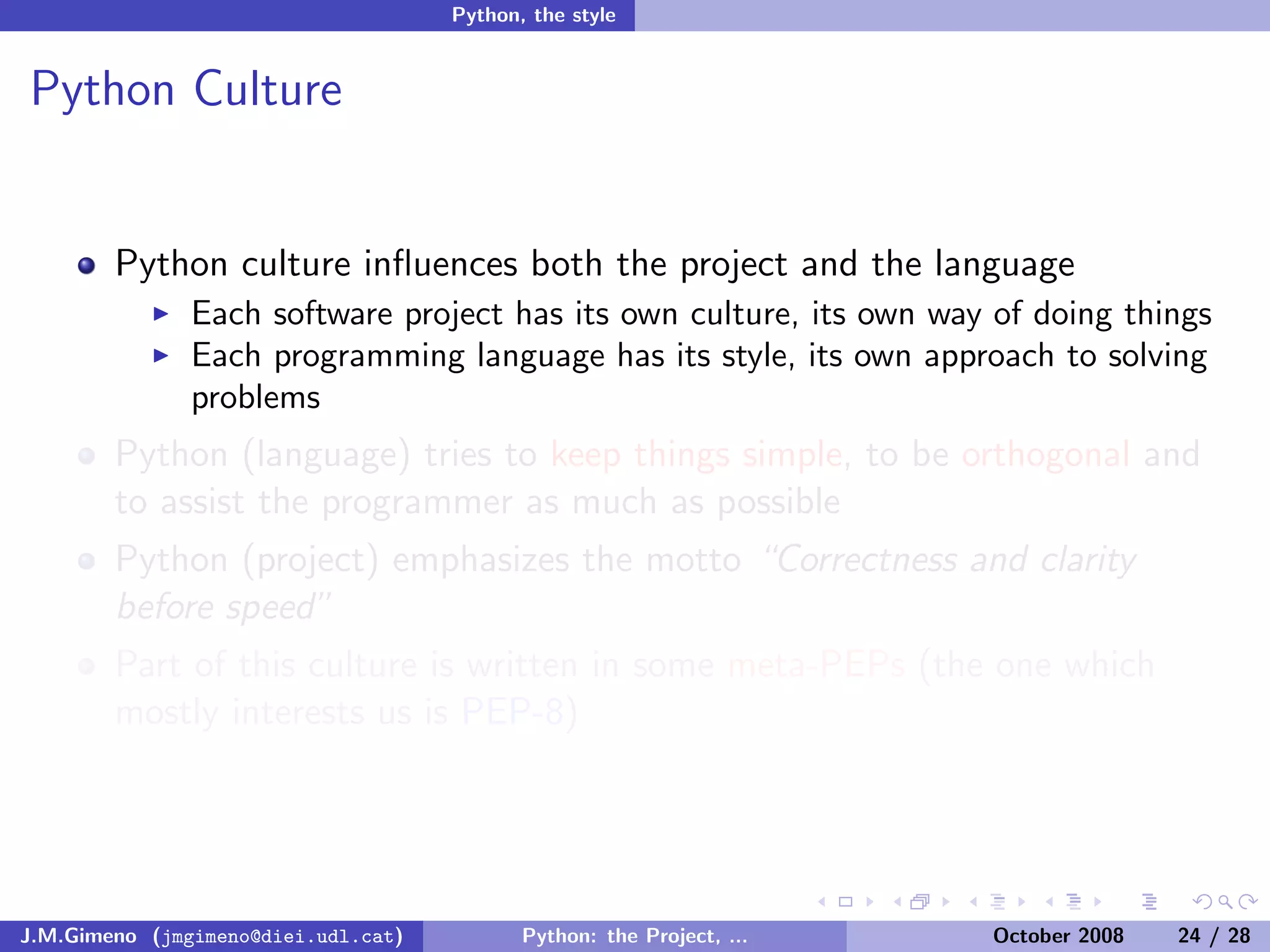Click the slide rectangle navigation icon

click(846, 902)
